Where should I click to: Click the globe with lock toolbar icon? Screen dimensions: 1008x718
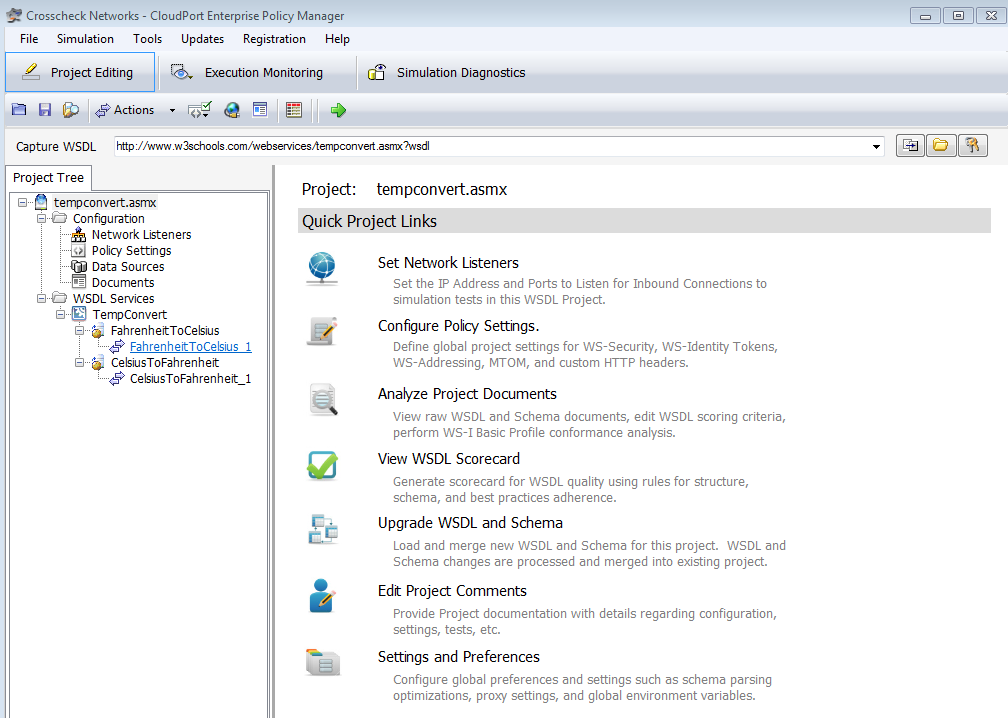point(231,110)
